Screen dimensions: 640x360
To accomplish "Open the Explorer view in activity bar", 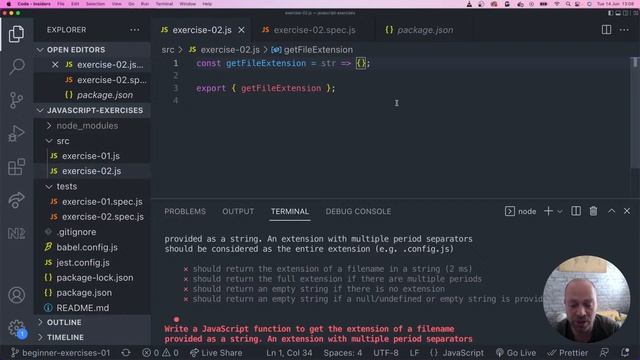I will pyautogui.click(x=16, y=34).
